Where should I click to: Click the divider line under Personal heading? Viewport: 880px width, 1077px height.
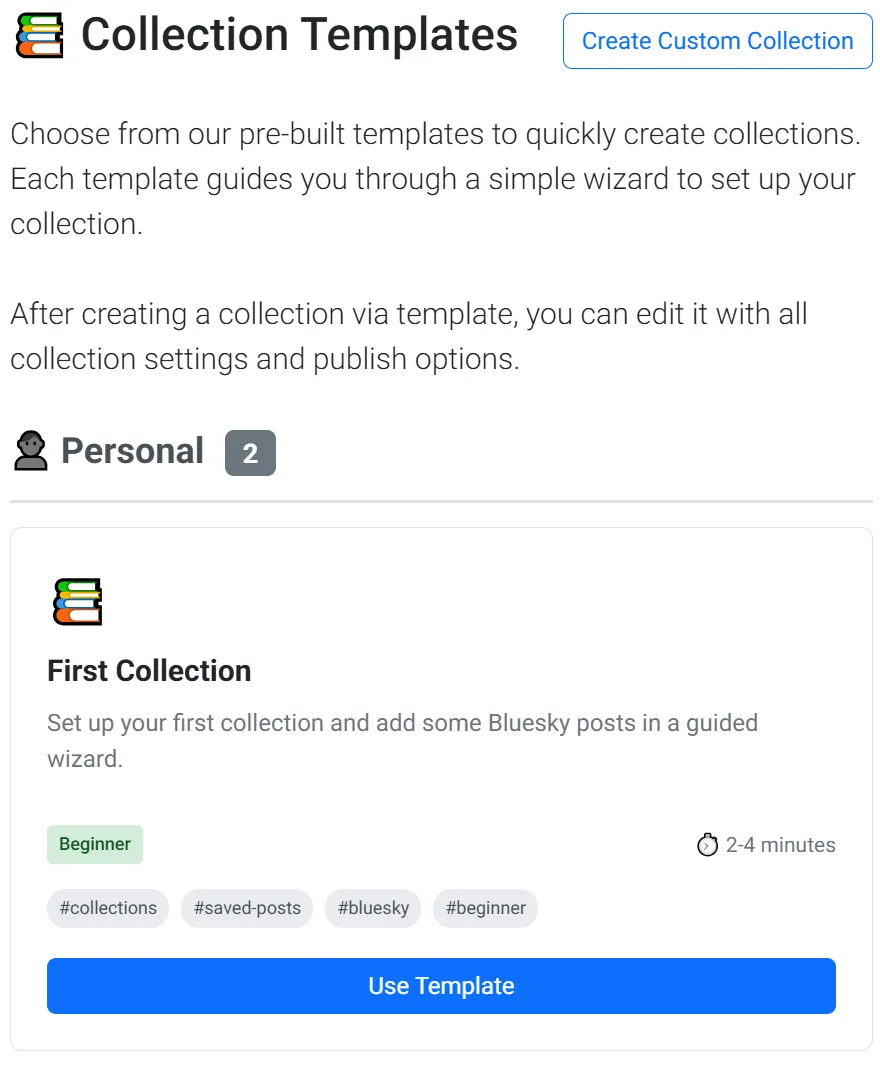(x=441, y=501)
